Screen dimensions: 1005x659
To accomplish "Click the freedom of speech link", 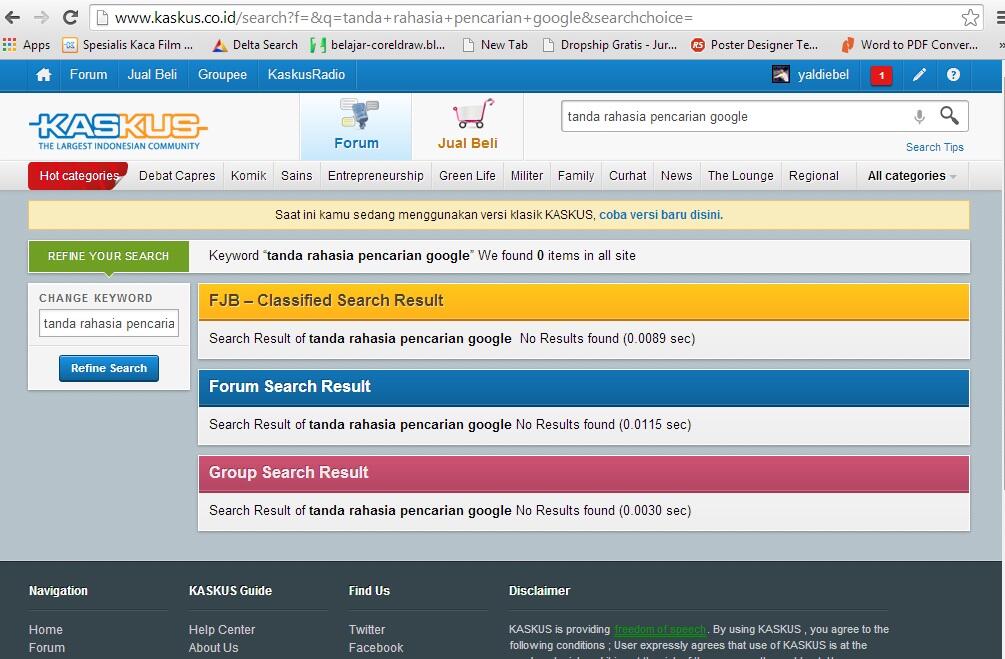I will (x=660, y=630).
